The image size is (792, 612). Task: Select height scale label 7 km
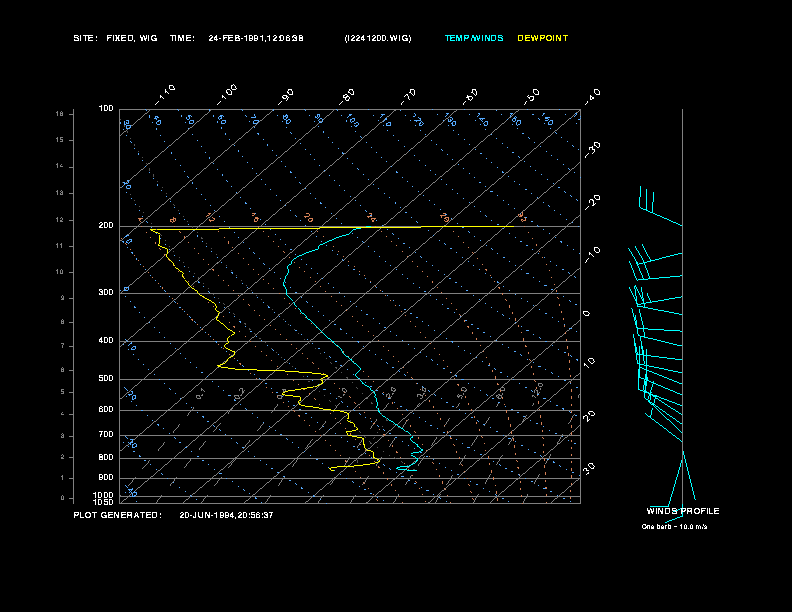click(63, 346)
